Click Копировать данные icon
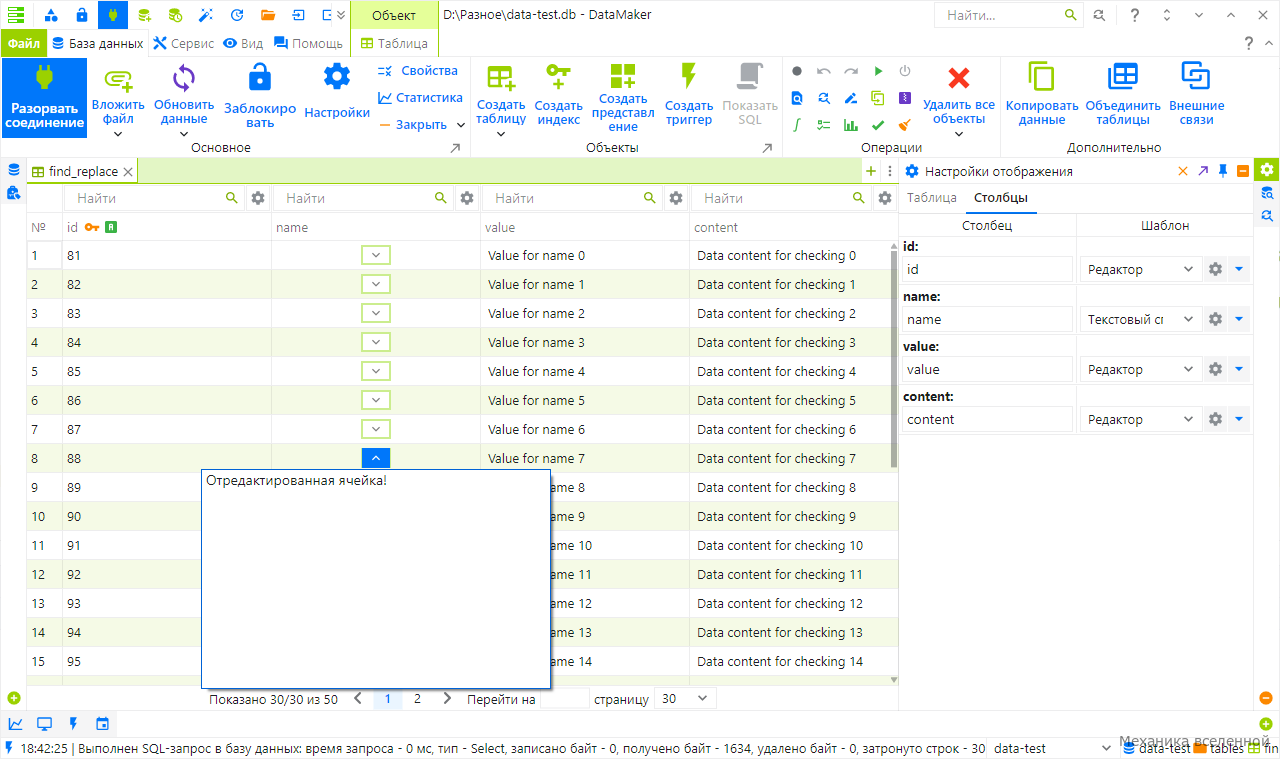1280x759 pixels. pyautogui.click(x=1042, y=78)
